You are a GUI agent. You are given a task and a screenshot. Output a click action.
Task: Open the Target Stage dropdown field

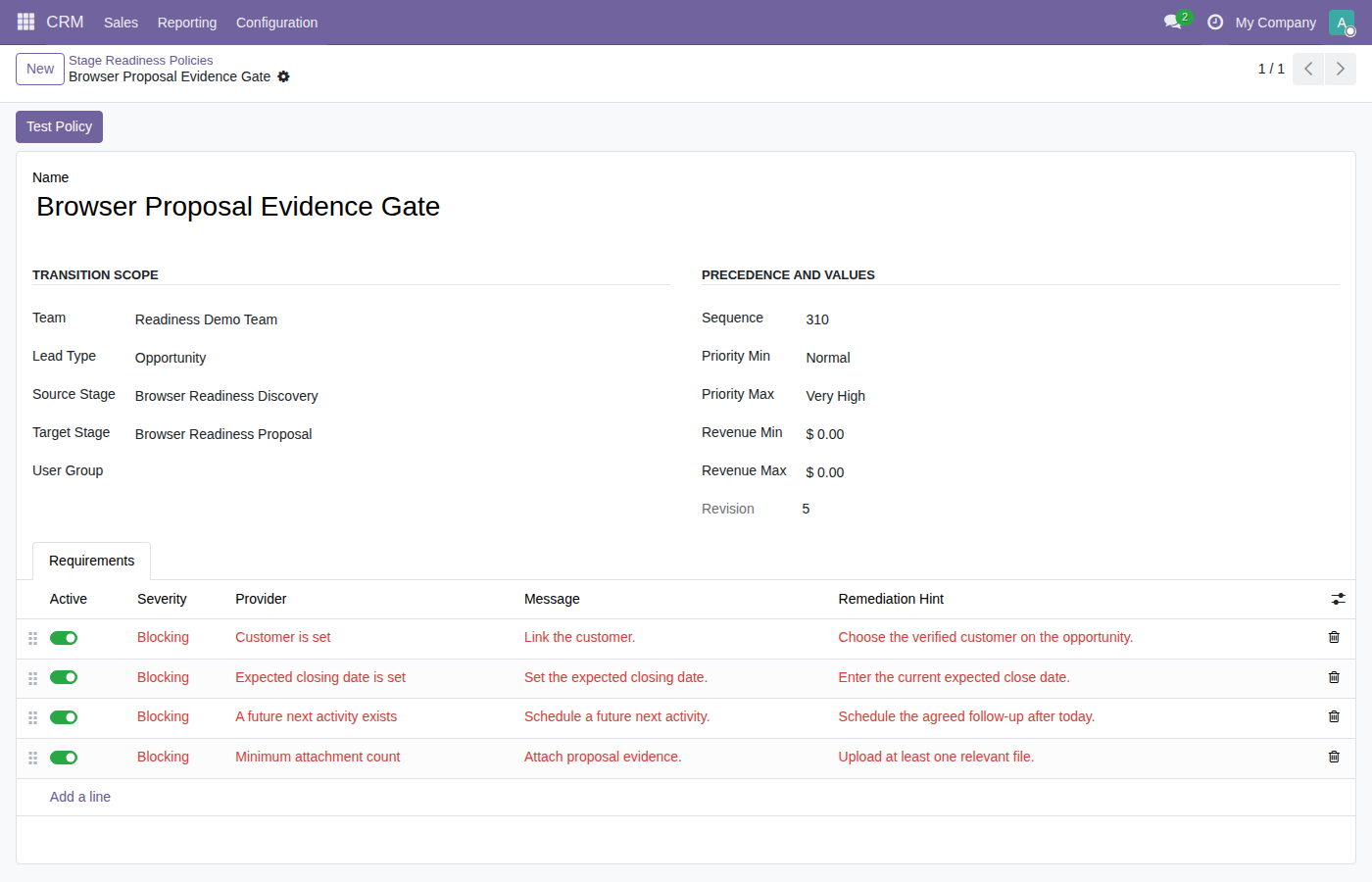[402, 434]
